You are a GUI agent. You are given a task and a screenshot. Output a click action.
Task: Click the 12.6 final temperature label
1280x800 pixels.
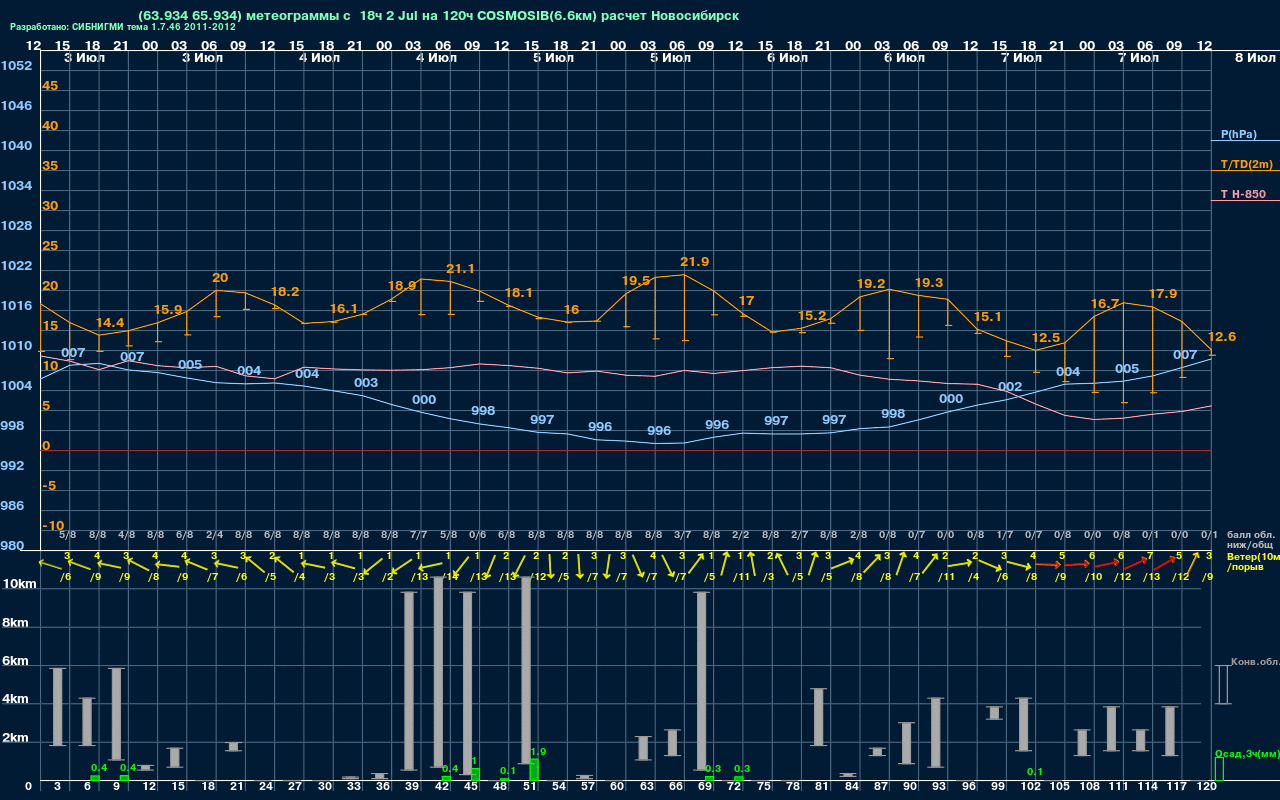pyautogui.click(x=1222, y=337)
